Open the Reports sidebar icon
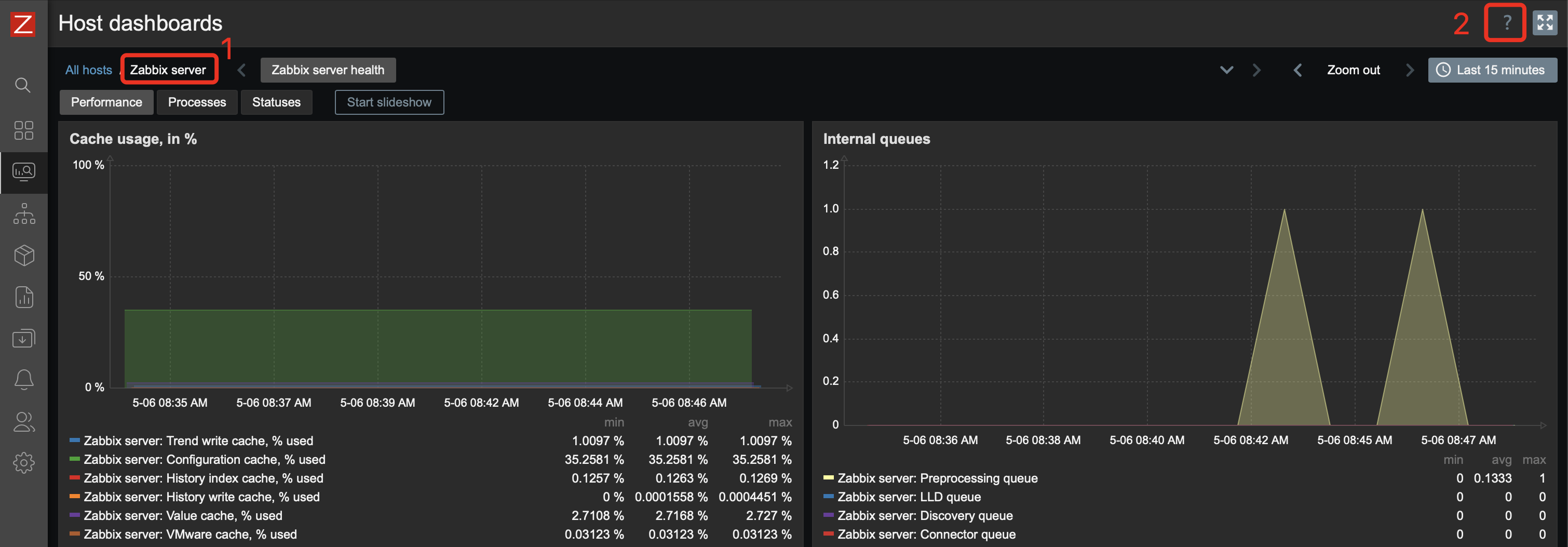This screenshot has height=547, width=1568. click(24, 297)
